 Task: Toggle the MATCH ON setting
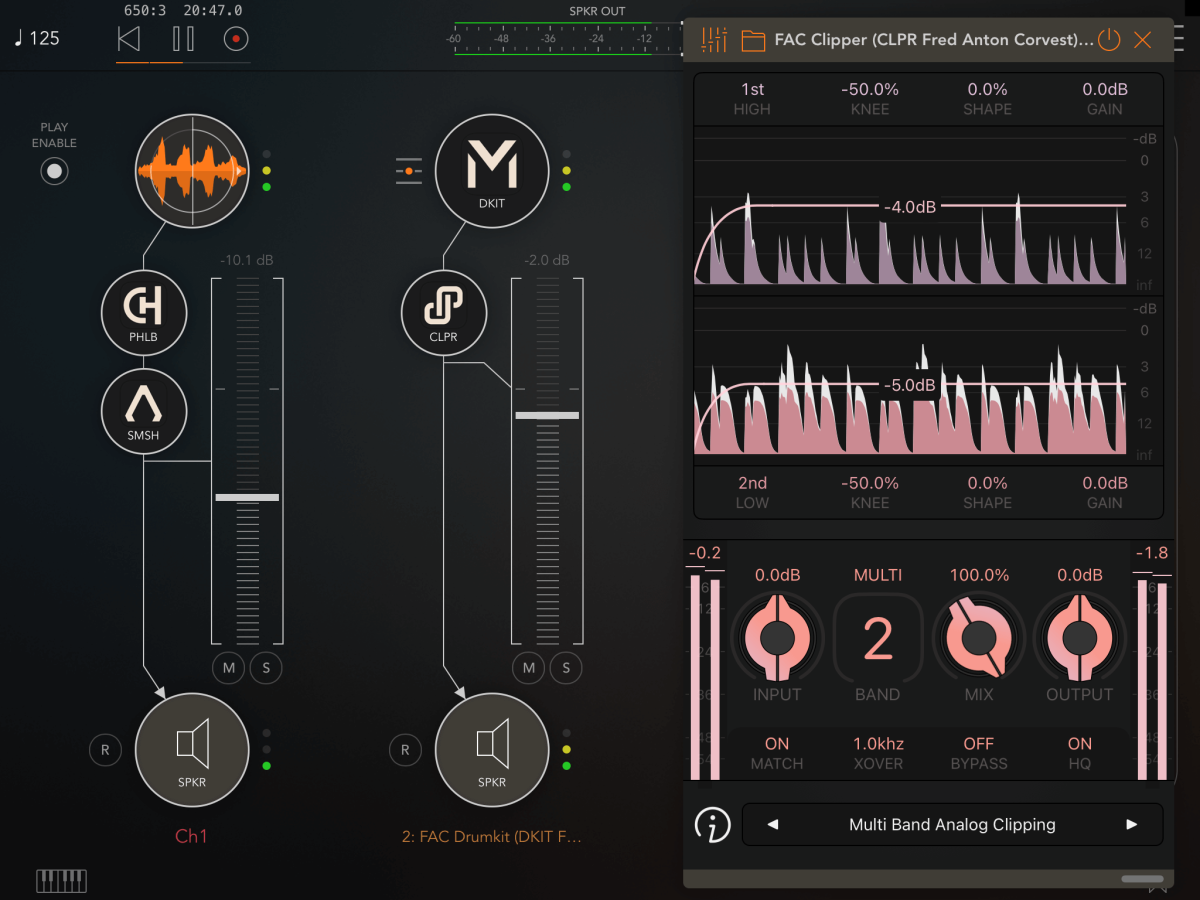coord(777,753)
